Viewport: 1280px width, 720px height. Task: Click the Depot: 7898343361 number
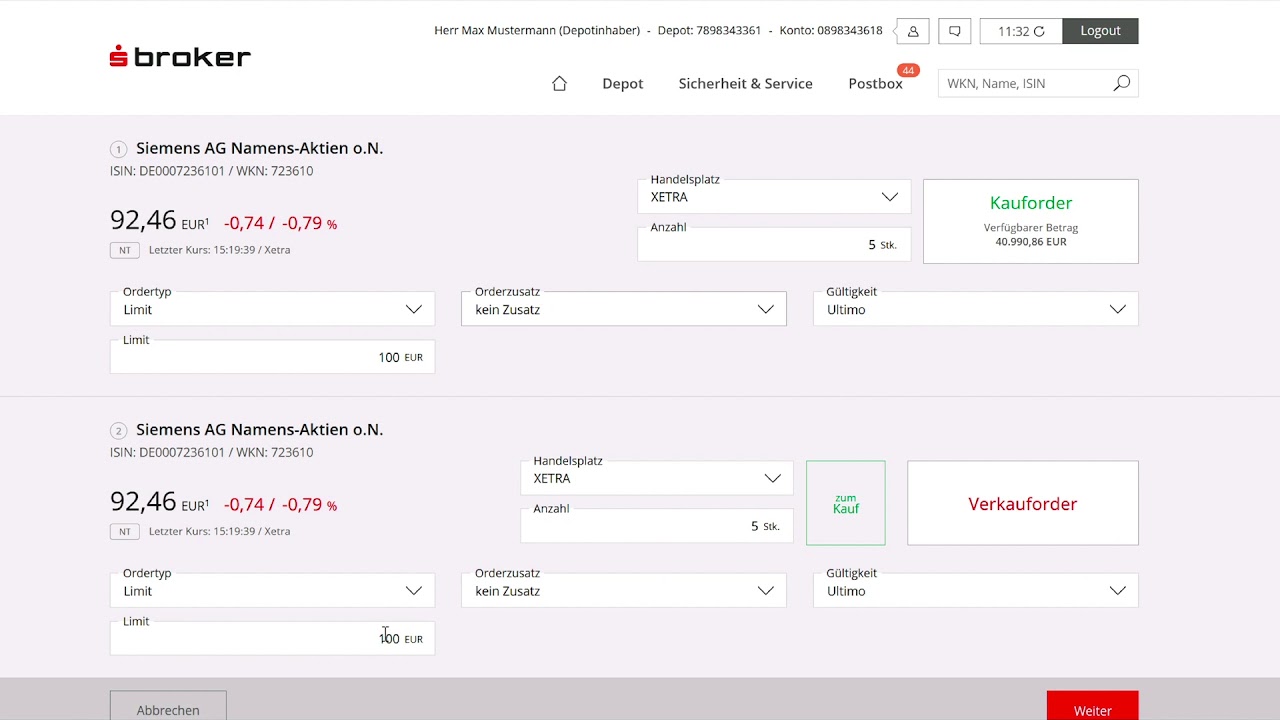point(710,31)
